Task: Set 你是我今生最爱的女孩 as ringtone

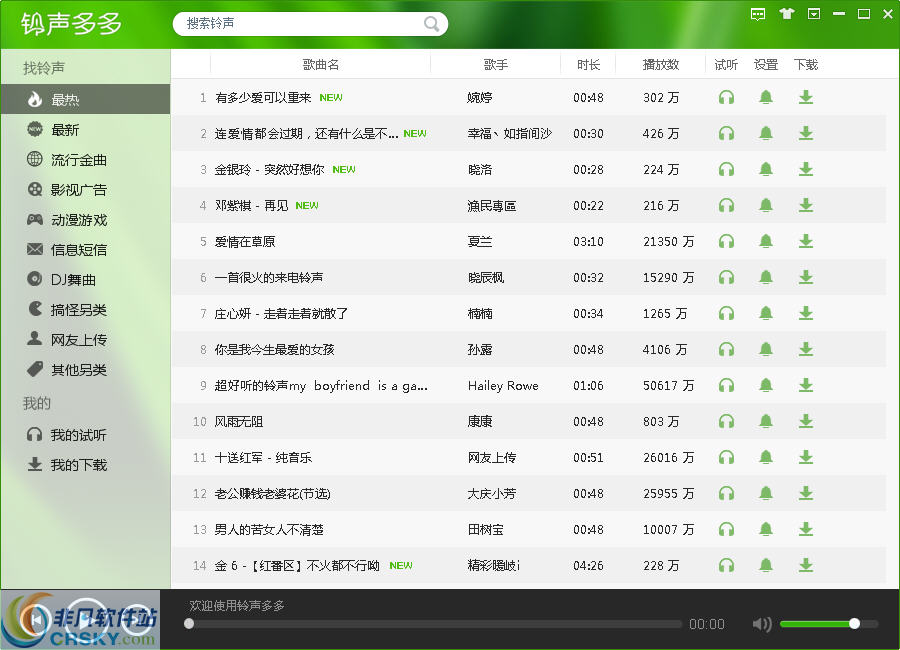Action: [766, 350]
